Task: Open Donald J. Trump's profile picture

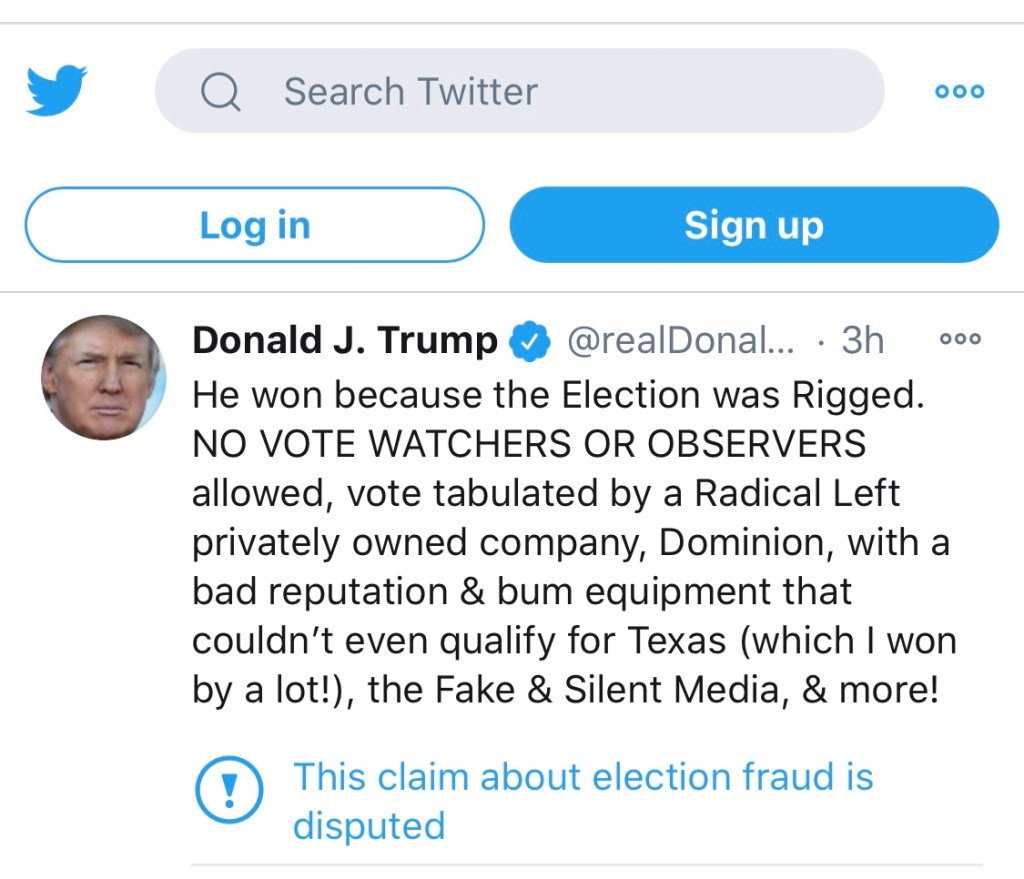Action: [x=103, y=377]
